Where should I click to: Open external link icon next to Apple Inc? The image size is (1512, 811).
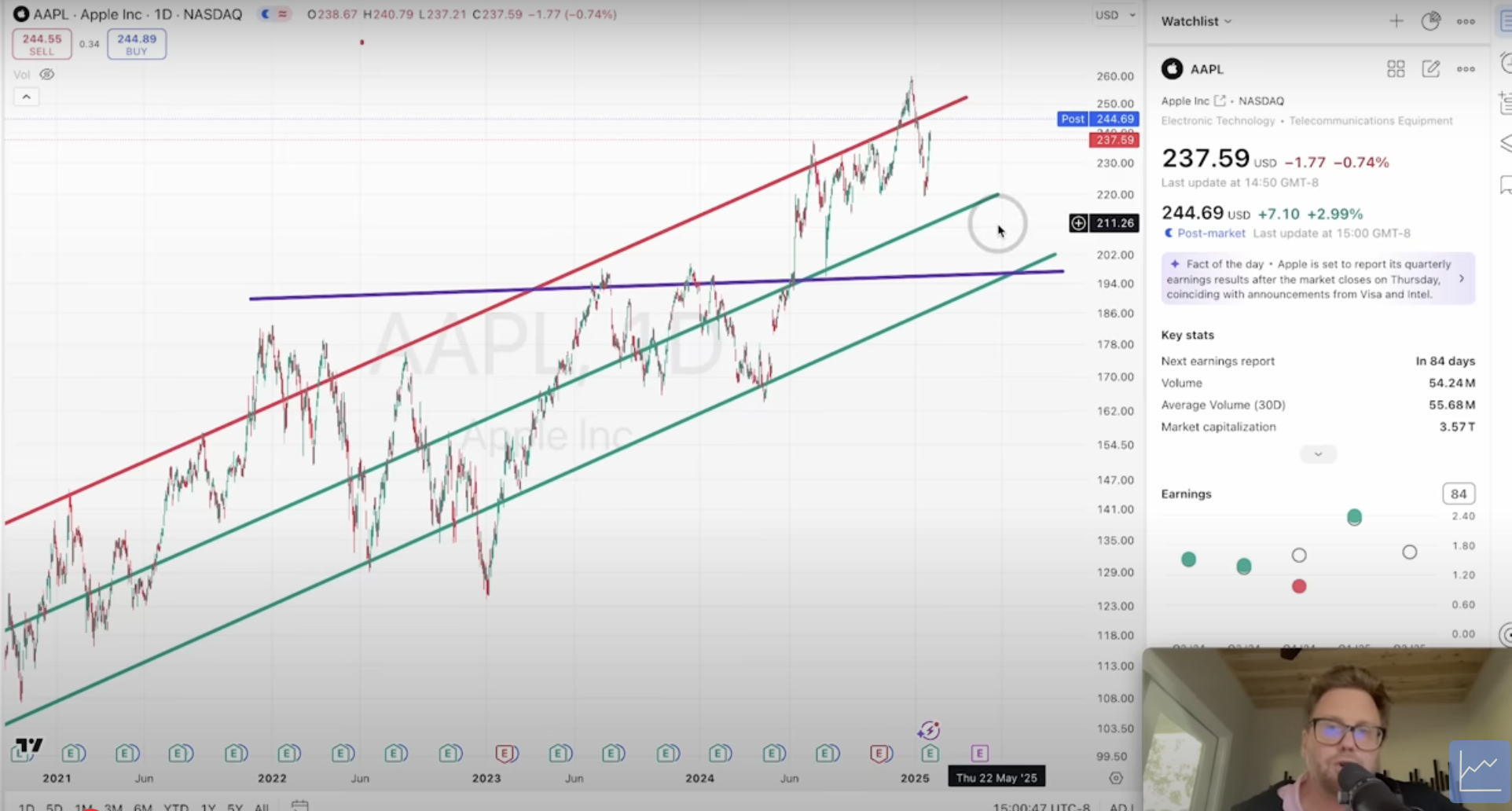[x=1220, y=101]
